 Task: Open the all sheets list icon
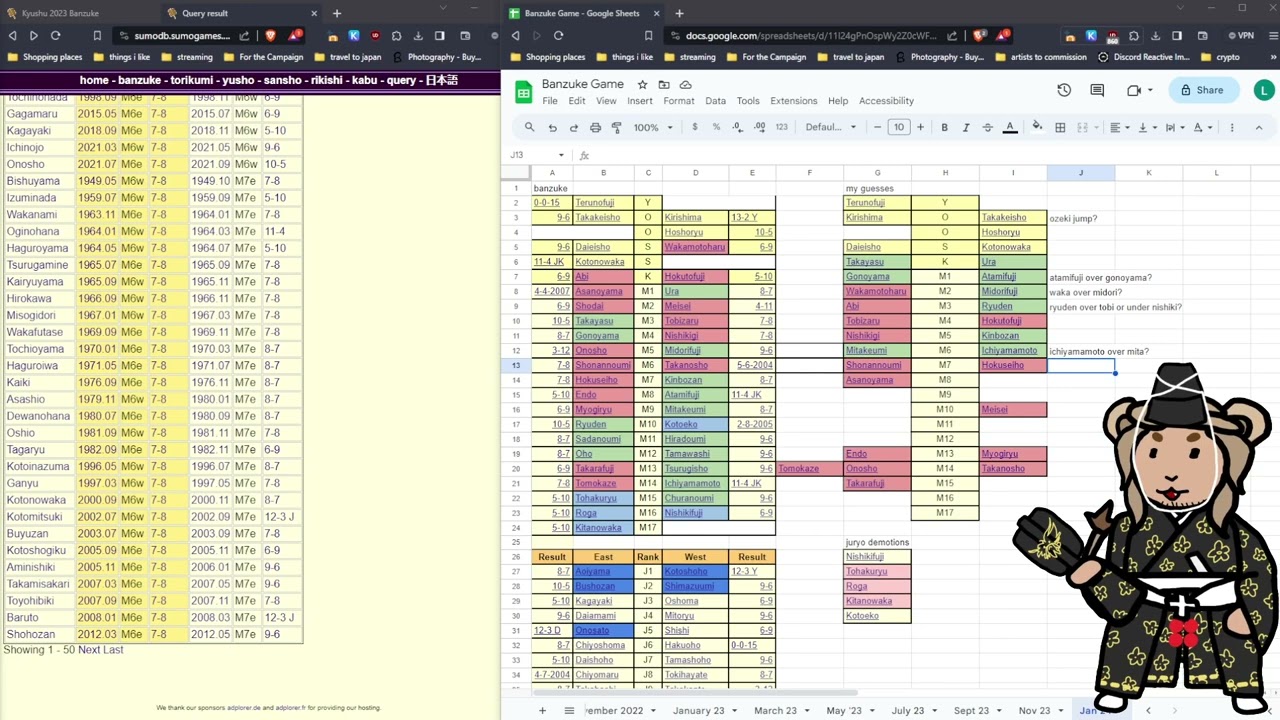coord(569,710)
